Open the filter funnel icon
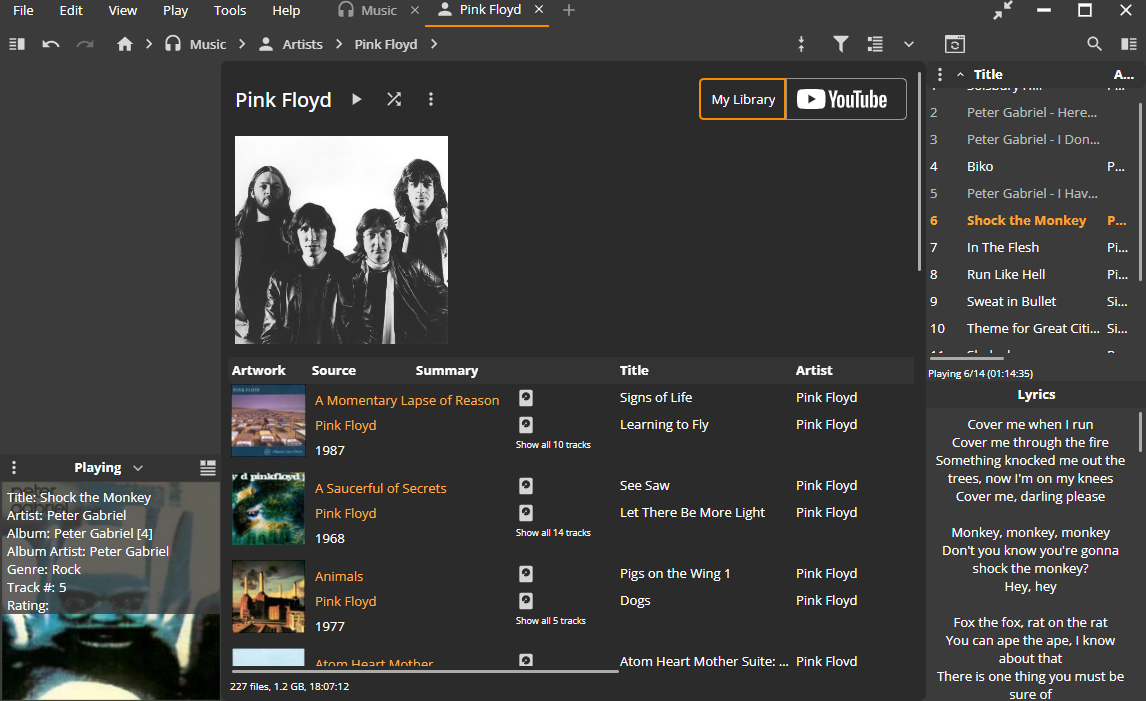This screenshot has height=701, width=1146. point(841,44)
